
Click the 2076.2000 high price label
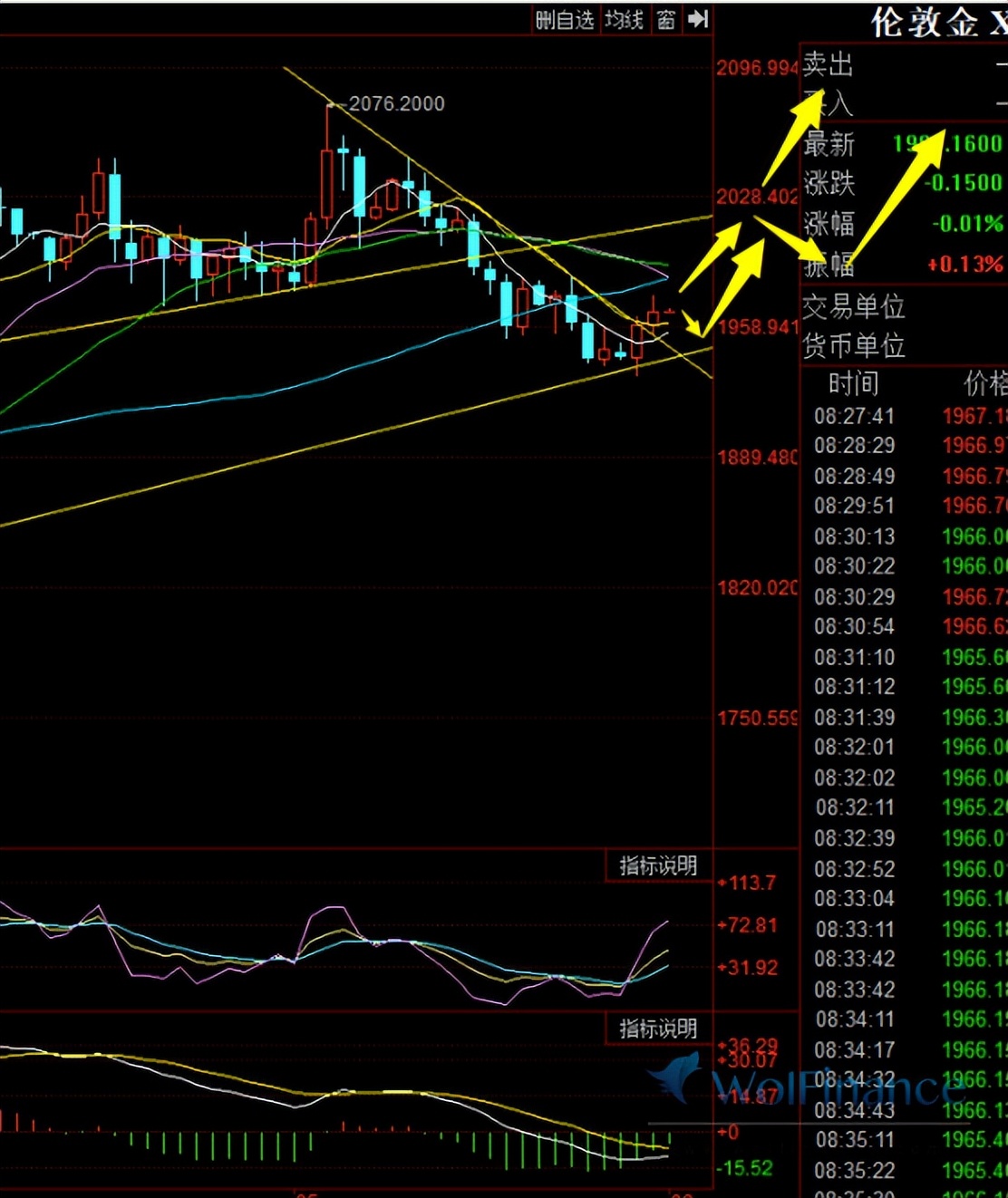click(x=397, y=104)
